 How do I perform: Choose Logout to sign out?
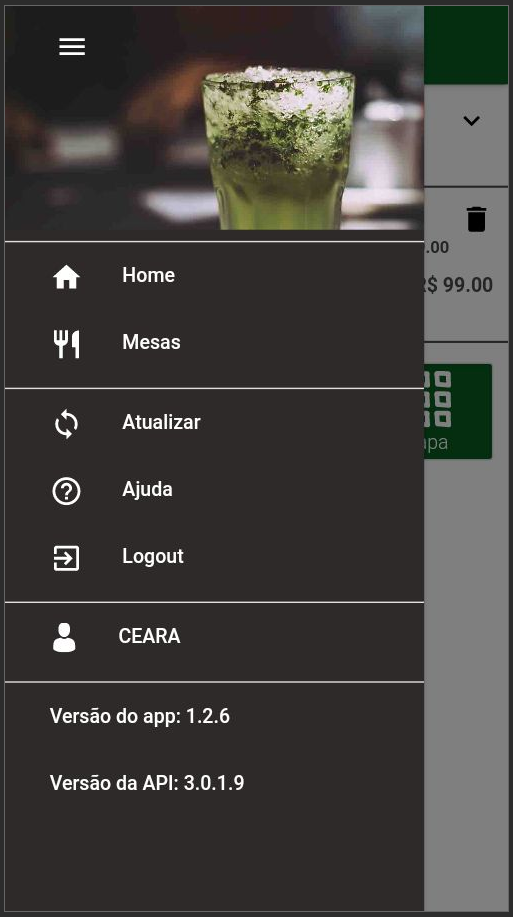click(x=214, y=556)
